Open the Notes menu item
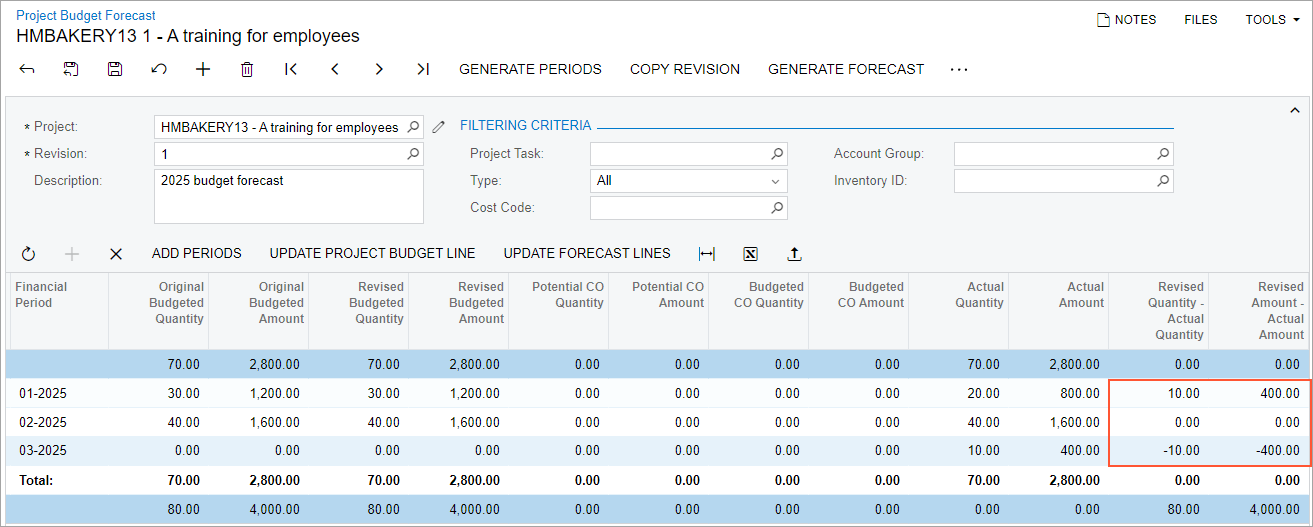 tap(1126, 20)
